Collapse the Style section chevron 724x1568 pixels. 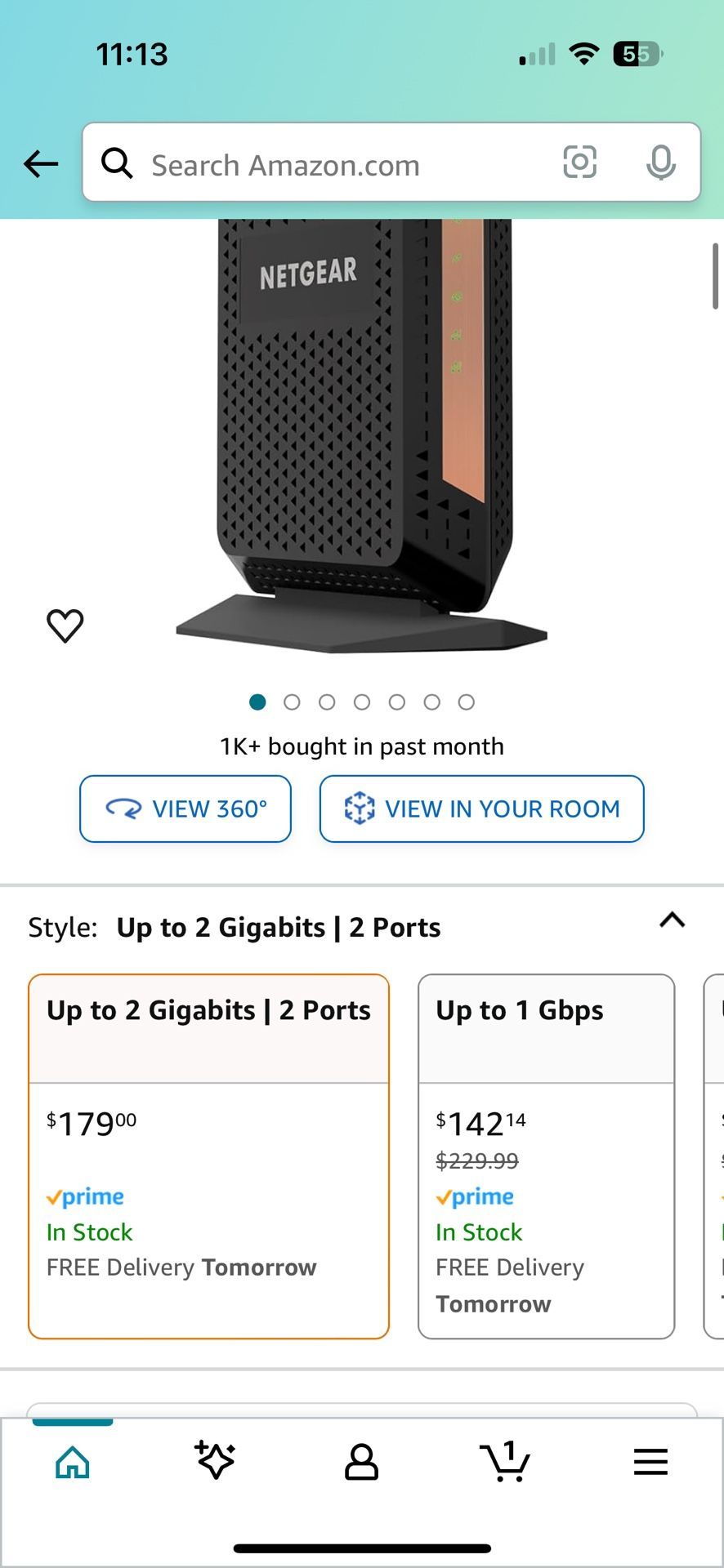pyautogui.click(x=672, y=921)
